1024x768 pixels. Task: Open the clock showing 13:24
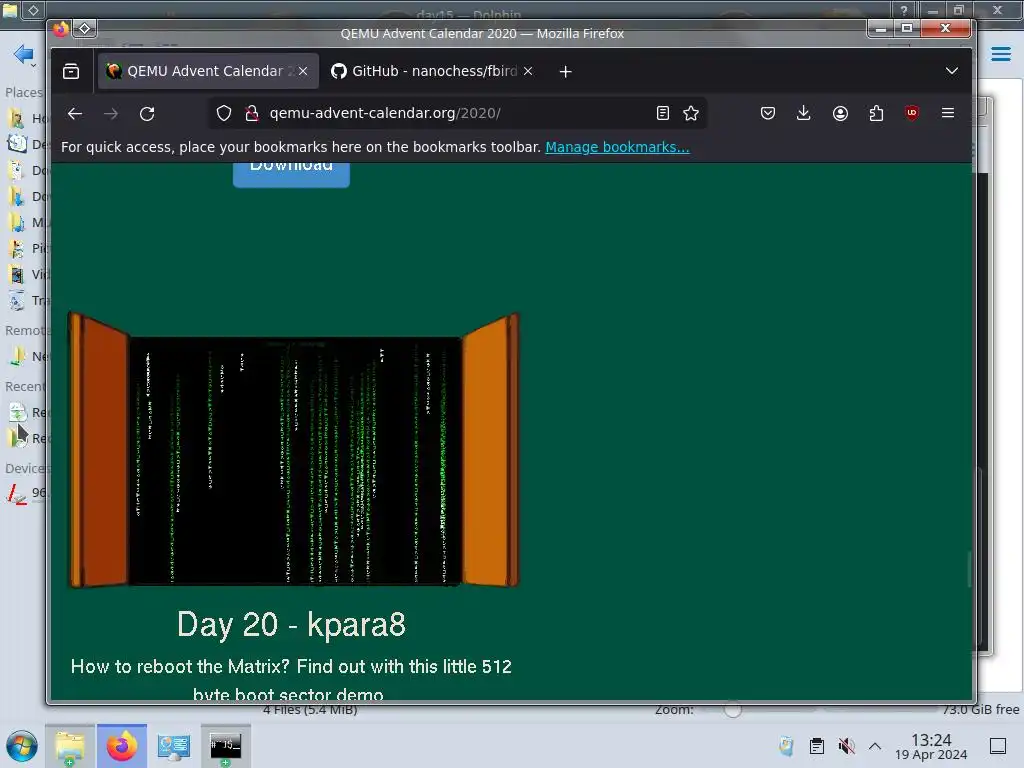pyautogui.click(x=931, y=747)
